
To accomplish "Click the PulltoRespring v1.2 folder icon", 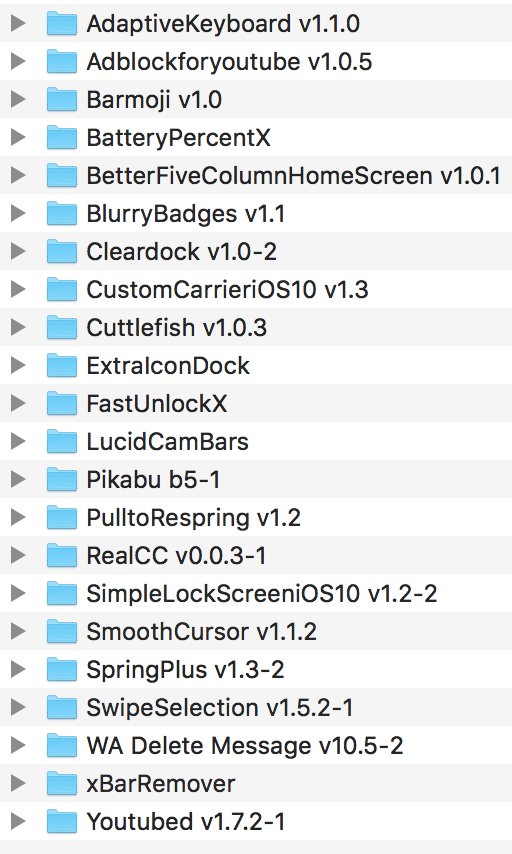I will point(62,517).
